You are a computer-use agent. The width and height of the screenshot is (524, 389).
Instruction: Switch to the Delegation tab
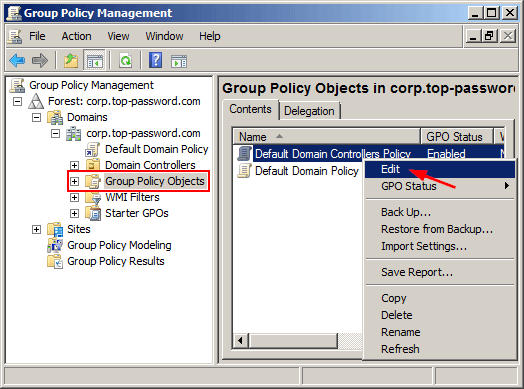tap(309, 111)
